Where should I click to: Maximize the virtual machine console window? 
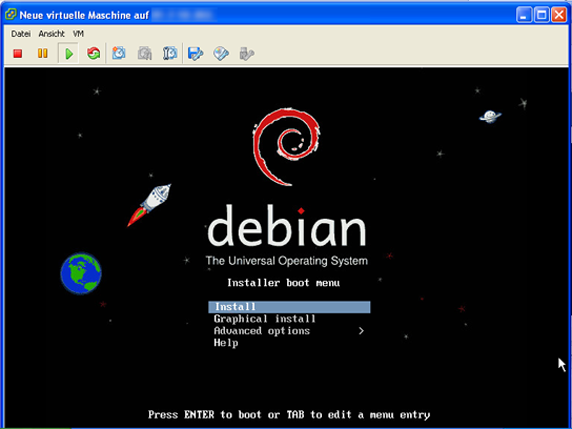542,15
